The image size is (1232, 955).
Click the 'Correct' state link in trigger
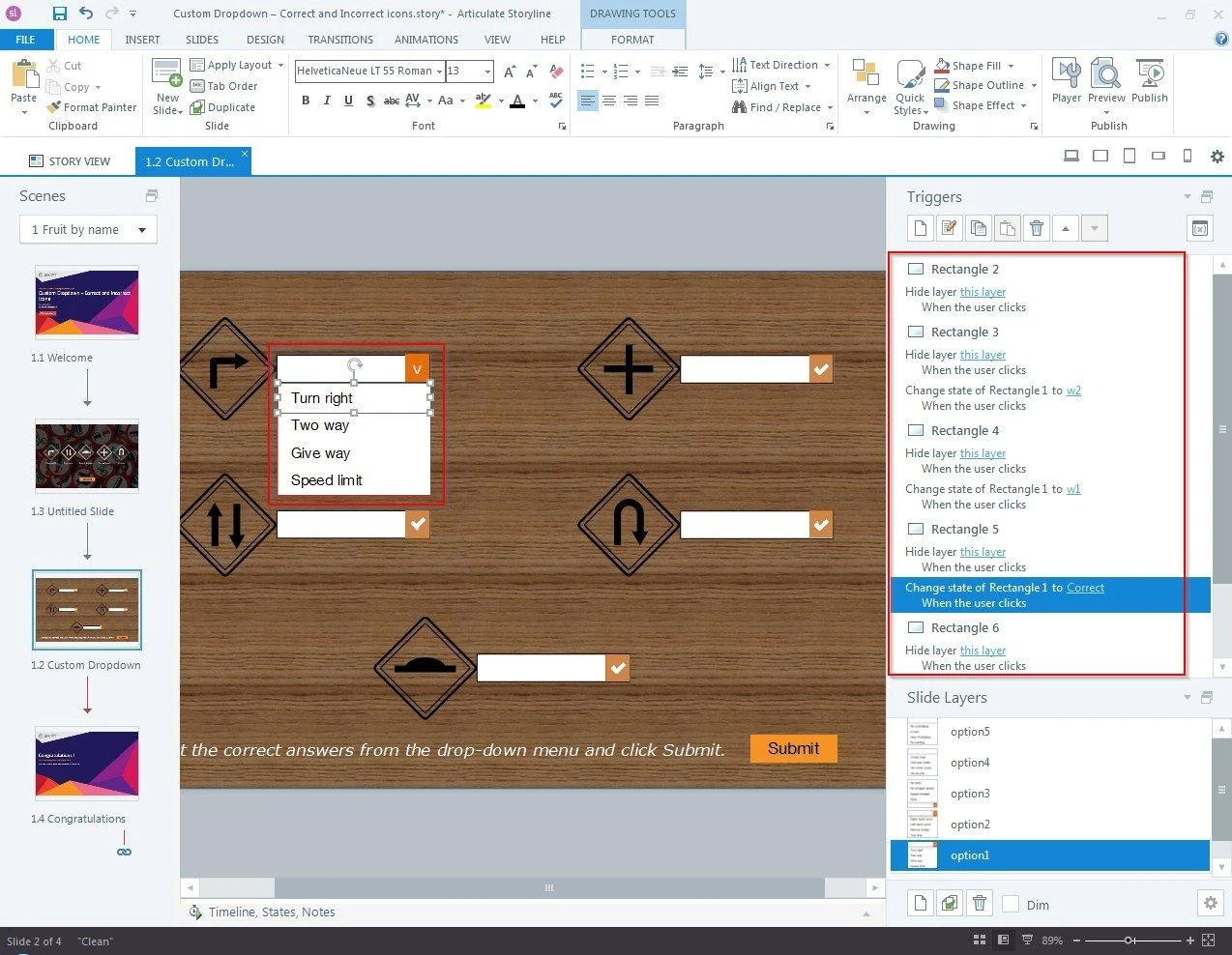point(1085,588)
